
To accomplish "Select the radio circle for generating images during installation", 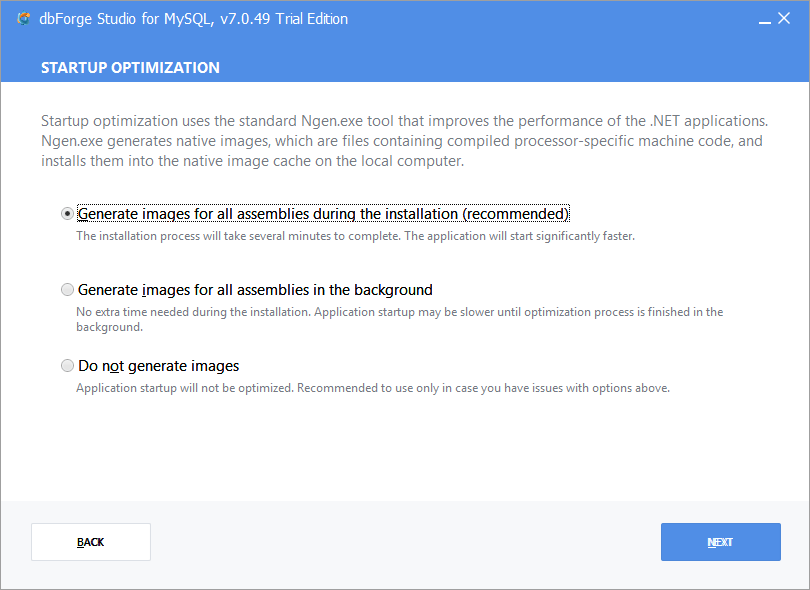I will point(67,214).
